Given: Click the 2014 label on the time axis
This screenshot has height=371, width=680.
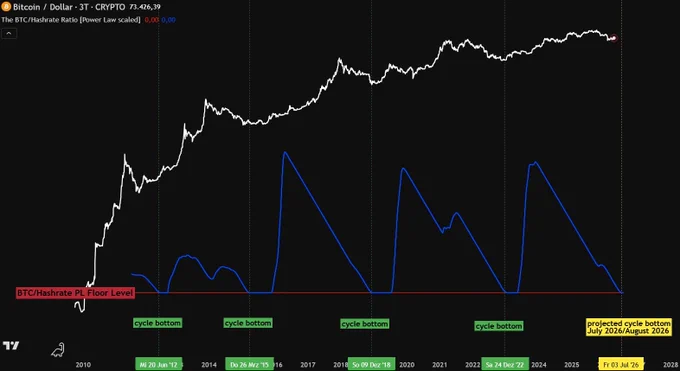Looking at the screenshot, I should pos(209,365).
